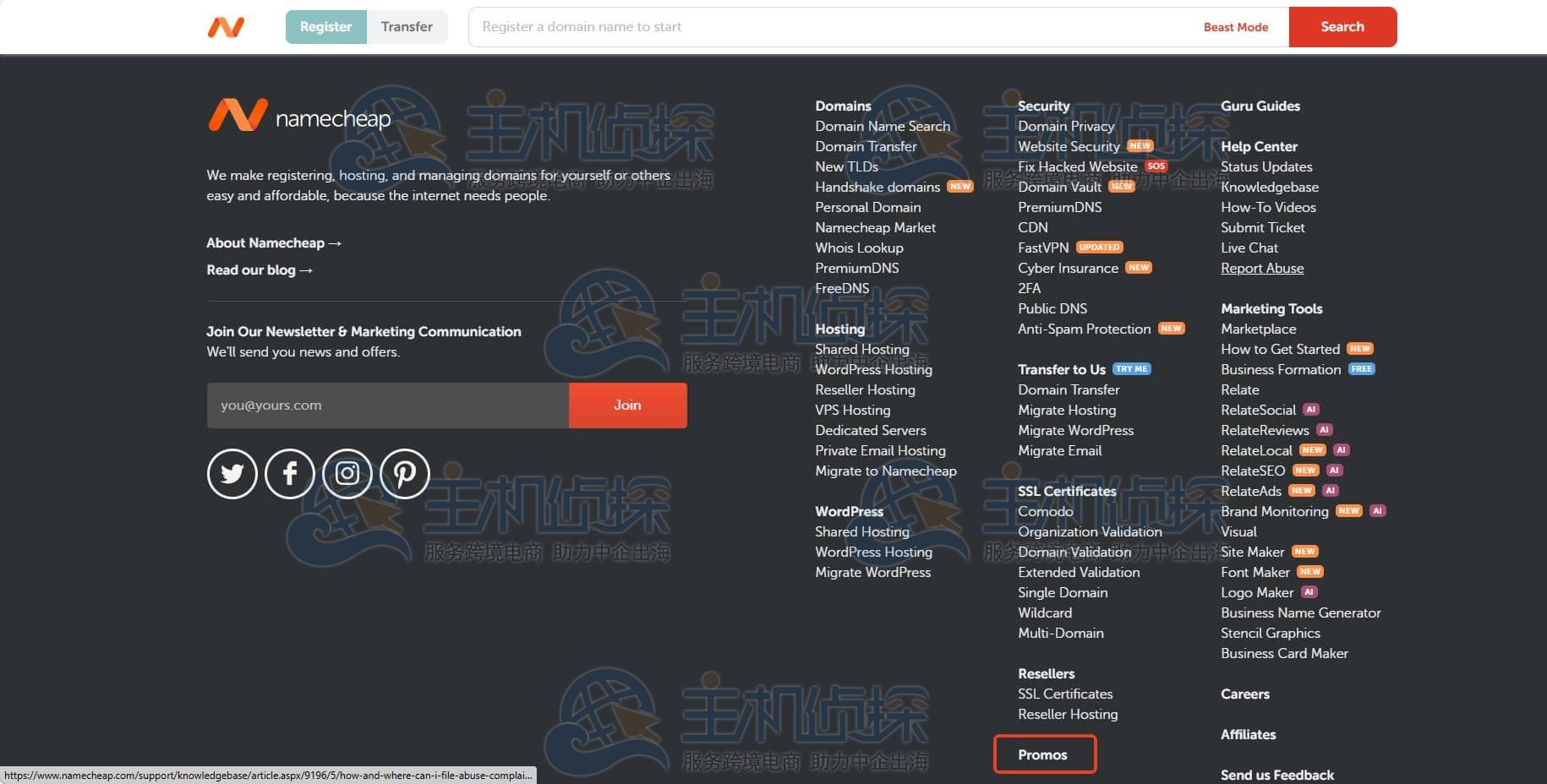The width and height of the screenshot is (1547, 784).
Task: Open Logo Maker link
Action: click(1257, 593)
